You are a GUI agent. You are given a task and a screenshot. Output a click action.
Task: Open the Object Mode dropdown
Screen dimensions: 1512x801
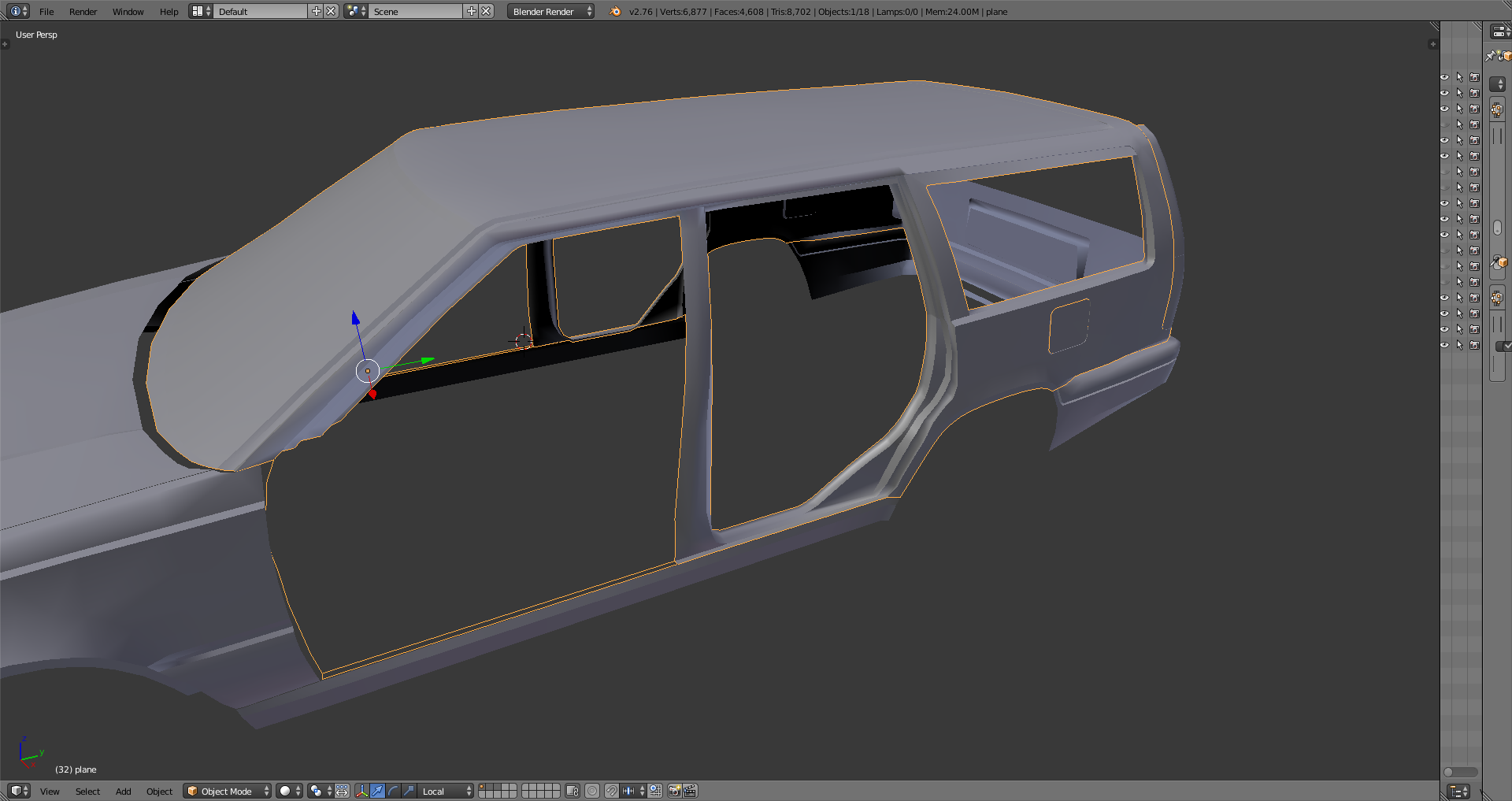point(227,791)
